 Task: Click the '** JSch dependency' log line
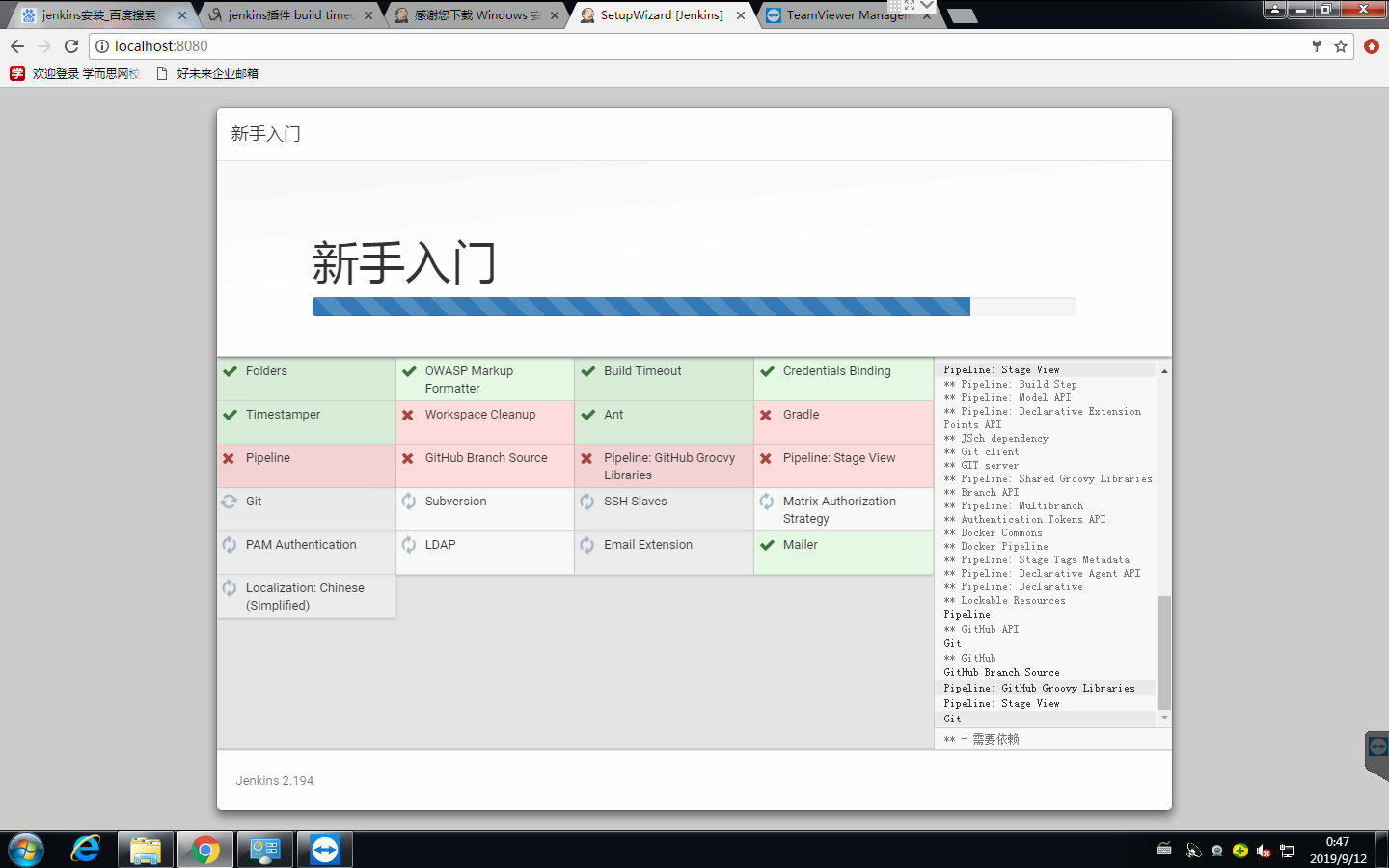click(995, 439)
